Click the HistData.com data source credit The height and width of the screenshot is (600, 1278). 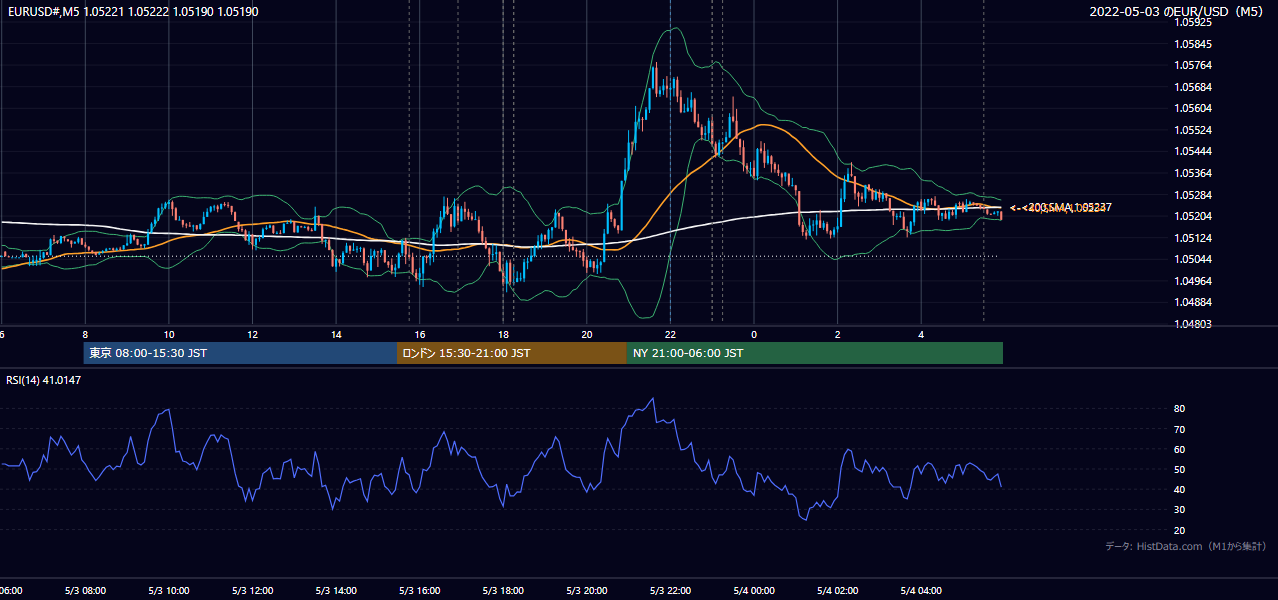[x=1186, y=546]
